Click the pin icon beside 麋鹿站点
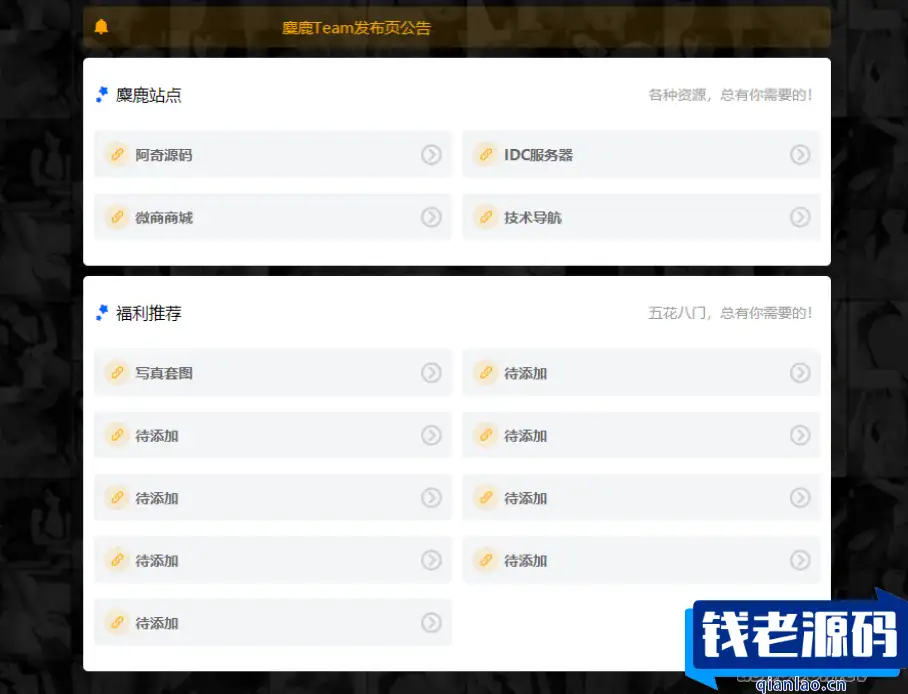The image size is (908, 694). [102, 95]
